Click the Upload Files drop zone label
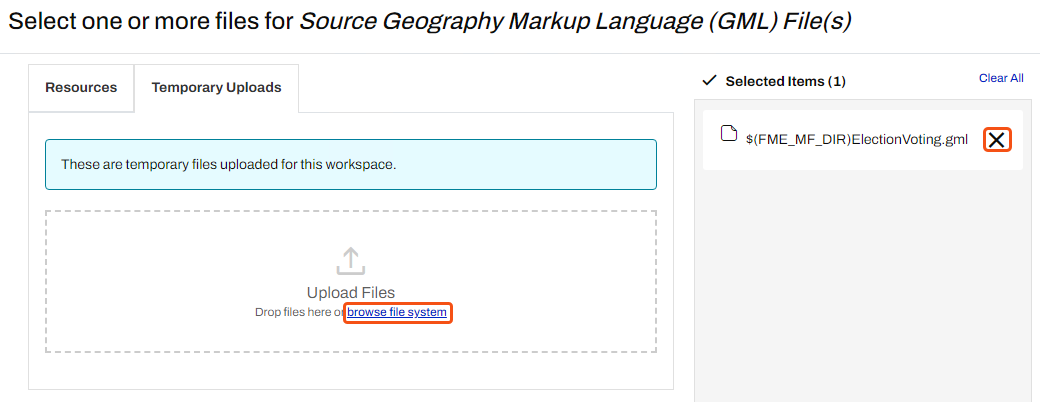Screen dimensions: 1040x402 pos(351,293)
